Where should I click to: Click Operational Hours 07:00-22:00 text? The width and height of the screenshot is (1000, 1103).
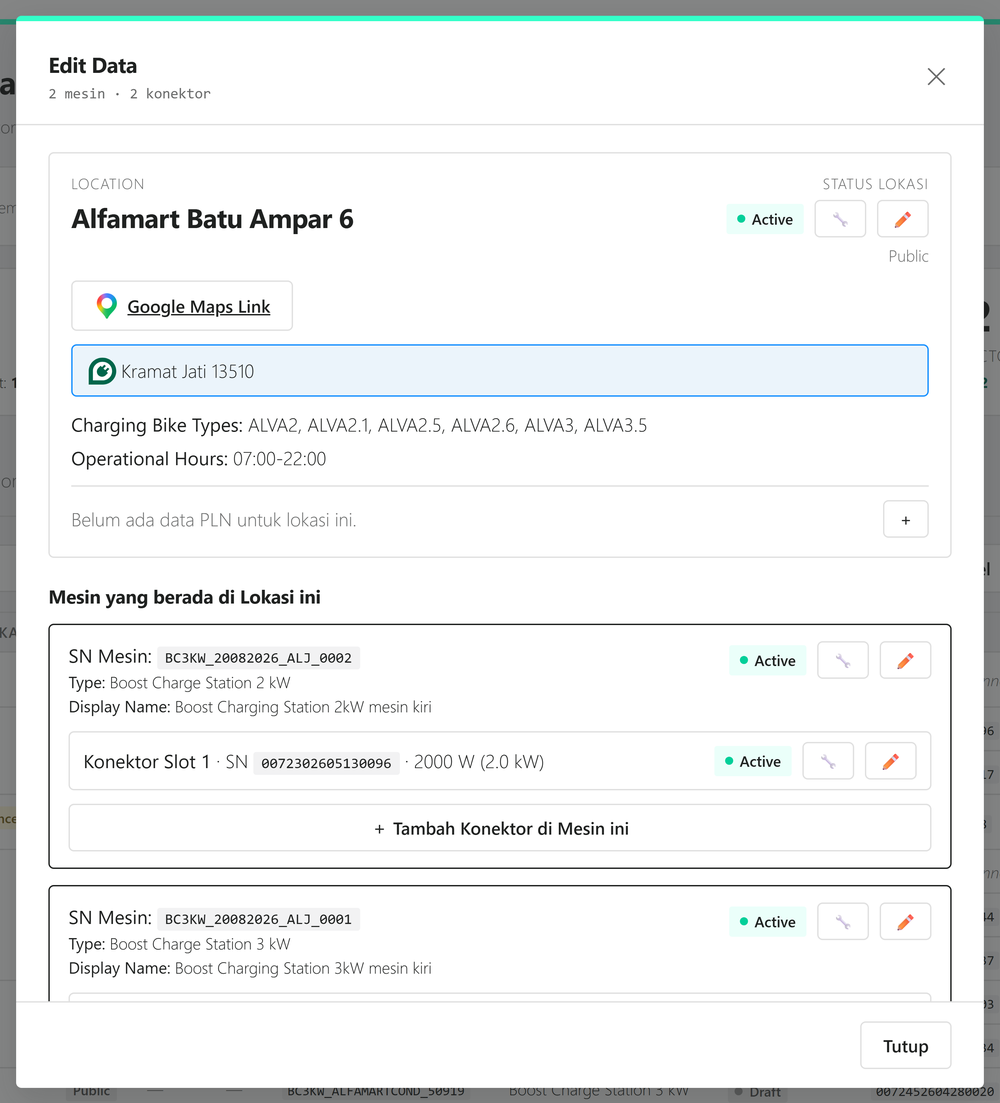(x=198, y=459)
